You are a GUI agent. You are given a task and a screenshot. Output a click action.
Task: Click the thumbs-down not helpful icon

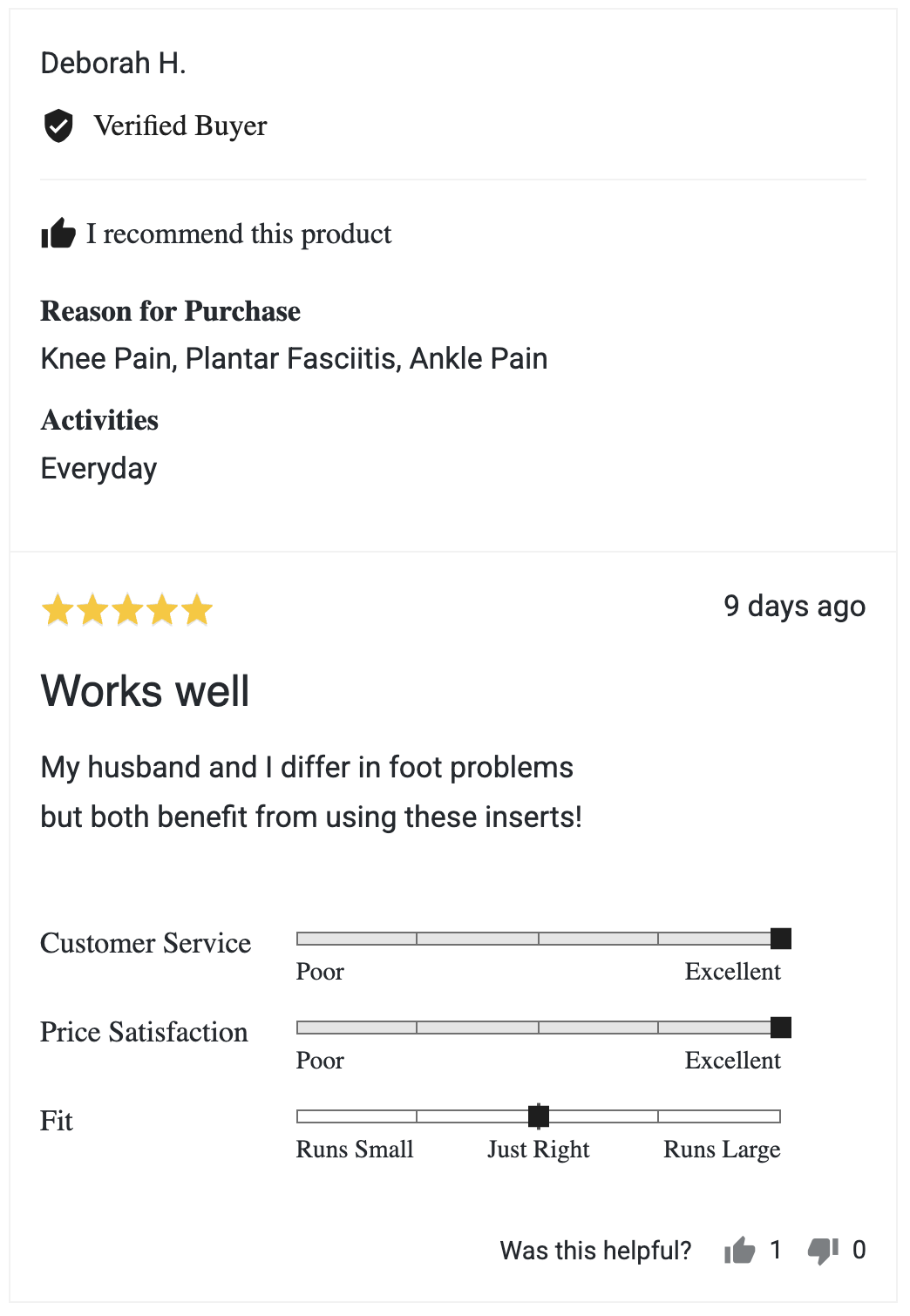(x=823, y=1251)
